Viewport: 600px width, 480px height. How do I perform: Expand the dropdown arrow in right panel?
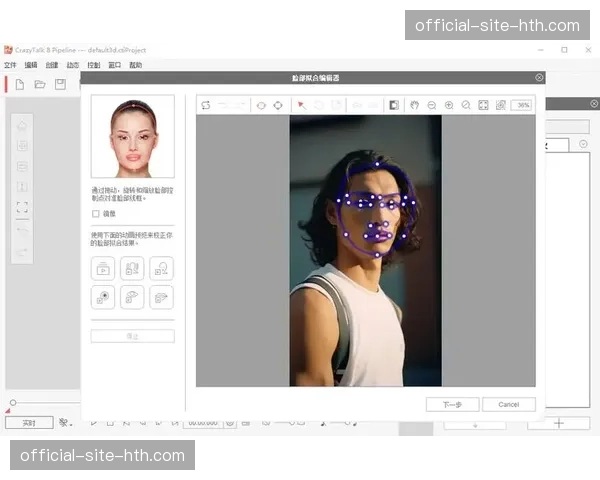tap(583, 144)
